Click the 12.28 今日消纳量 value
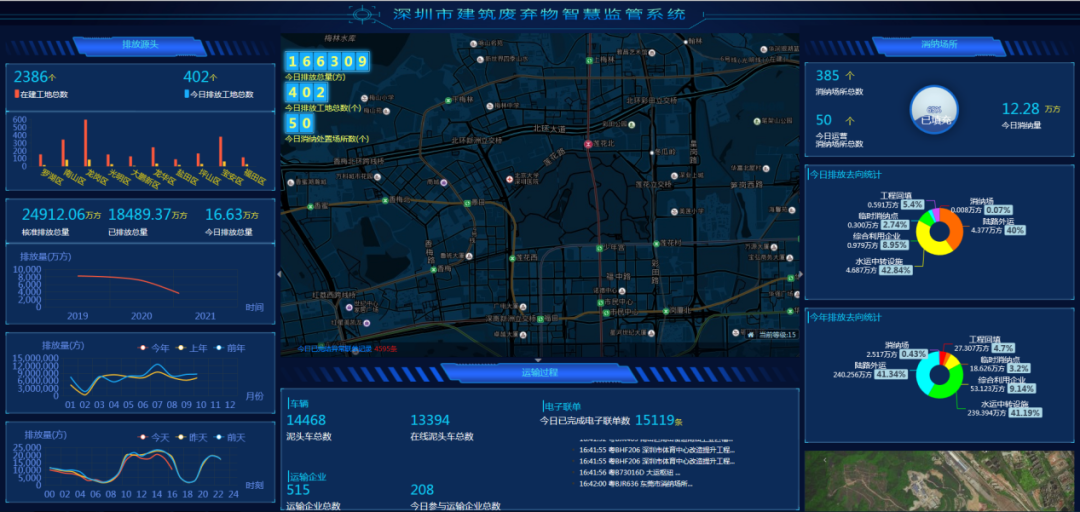Image resolution: width=1080 pixels, height=512 pixels. [1020, 108]
